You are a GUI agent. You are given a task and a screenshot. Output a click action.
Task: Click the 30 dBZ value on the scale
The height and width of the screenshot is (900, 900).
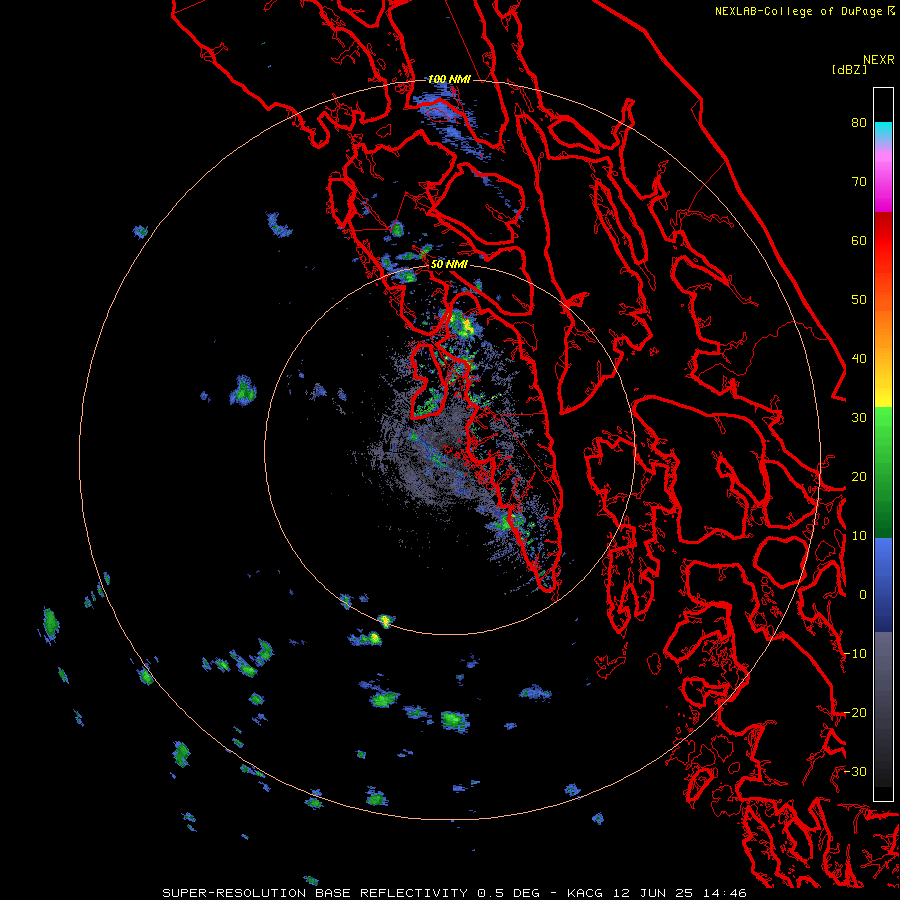[859, 418]
